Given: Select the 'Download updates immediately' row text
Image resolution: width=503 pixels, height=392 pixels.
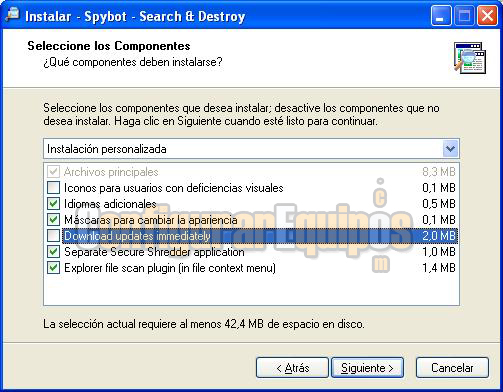Looking at the screenshot, I should (137, 236).
